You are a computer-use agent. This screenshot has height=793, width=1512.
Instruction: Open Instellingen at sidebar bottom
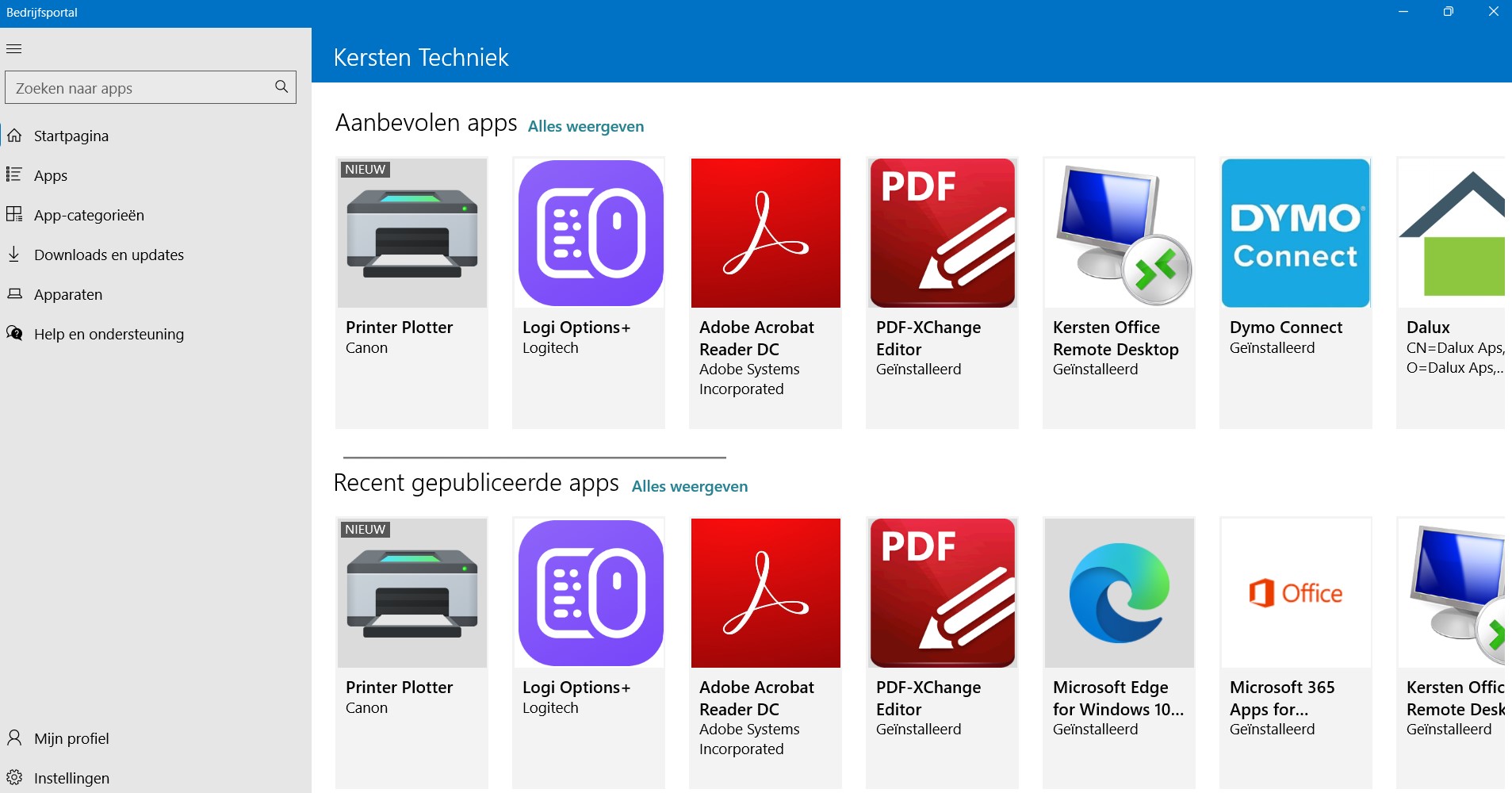(x=71, y=778)
